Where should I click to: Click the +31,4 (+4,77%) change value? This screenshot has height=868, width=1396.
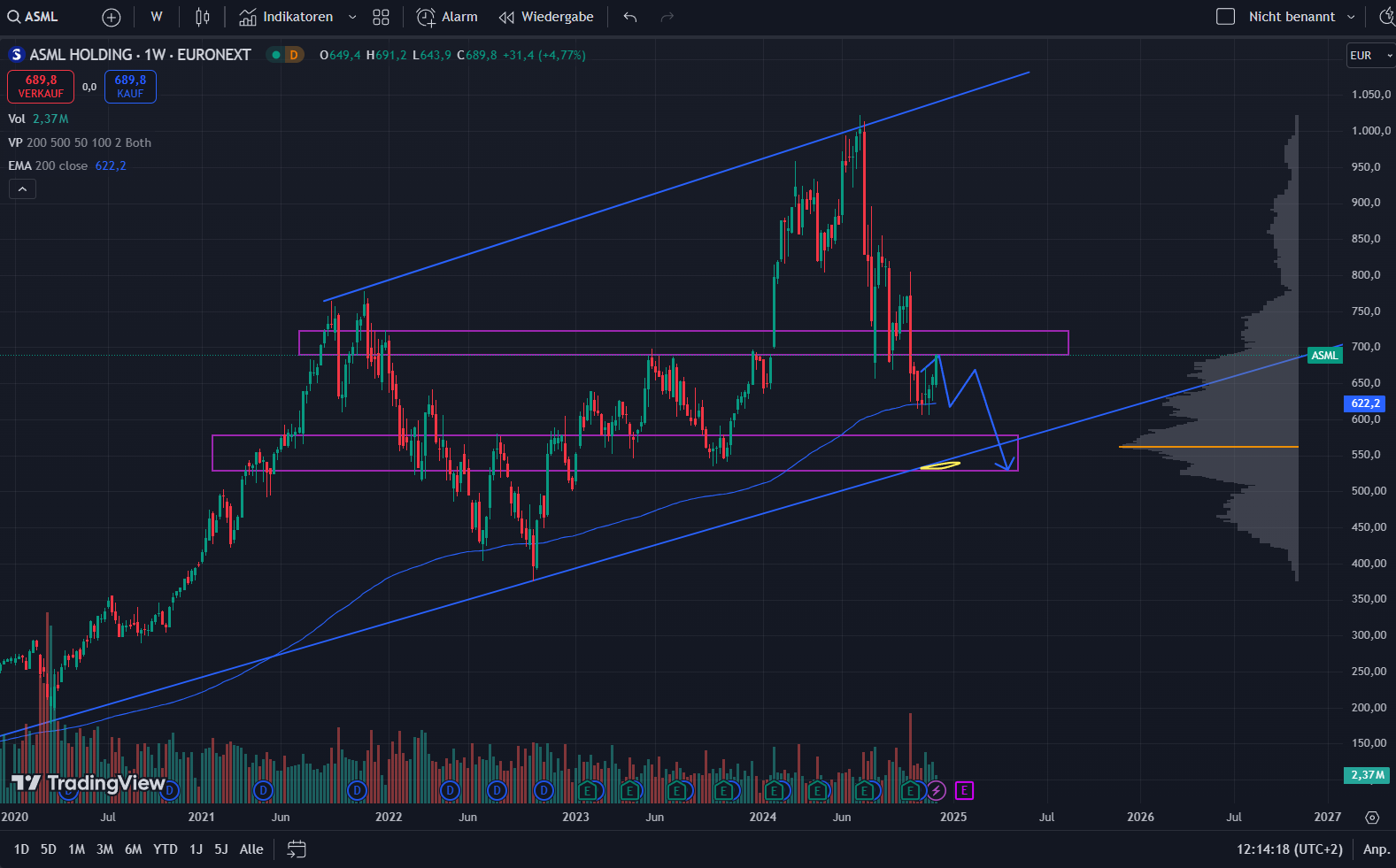pyautogui.click(x=544, y=55)
